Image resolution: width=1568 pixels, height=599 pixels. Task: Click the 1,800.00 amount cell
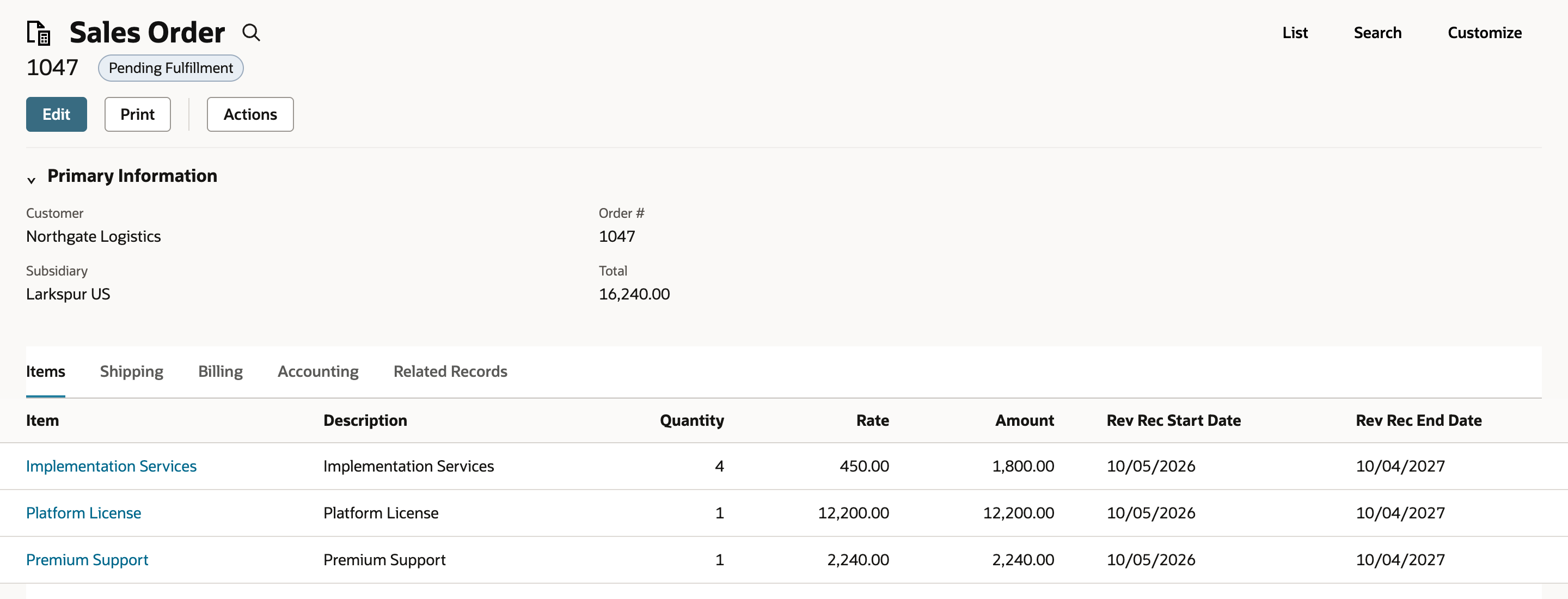tap(1023, 466)
